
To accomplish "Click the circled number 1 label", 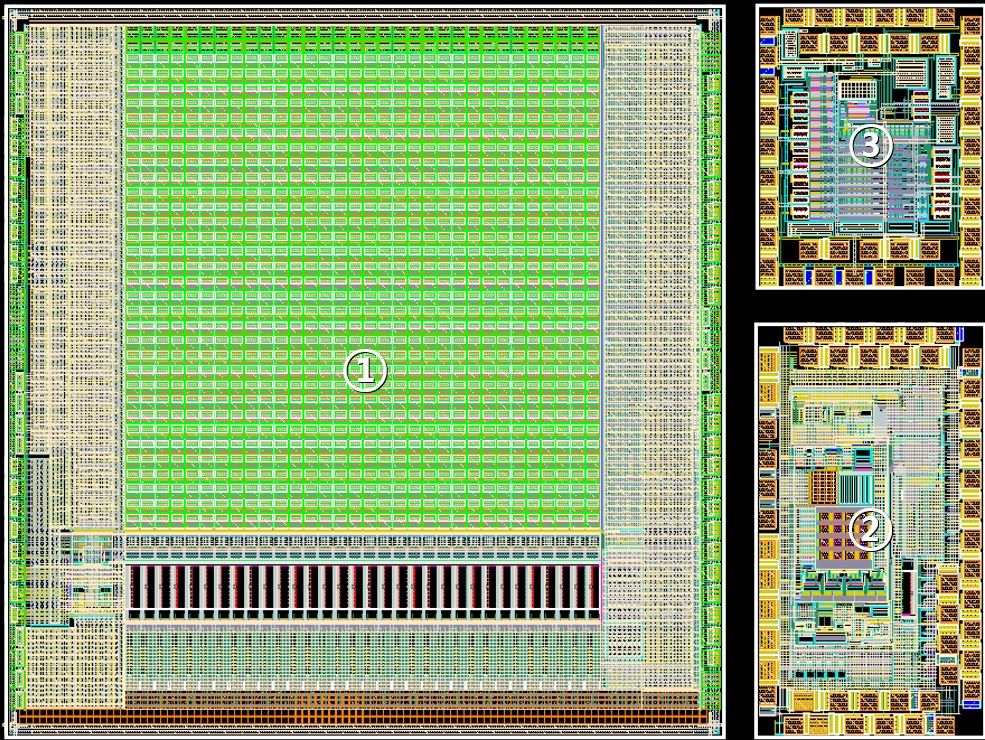I will [365, 371].
